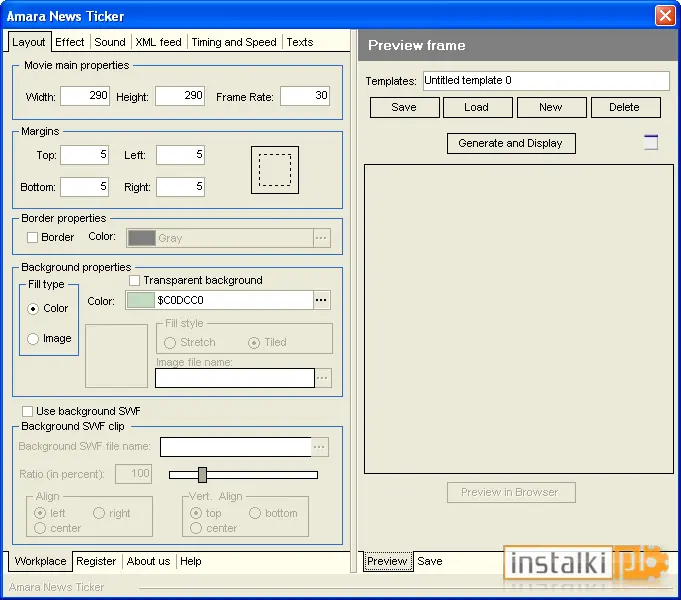Viewport: 681px width, 600px height.
Task: Click the Templates name field
Action: pos(546,81)
